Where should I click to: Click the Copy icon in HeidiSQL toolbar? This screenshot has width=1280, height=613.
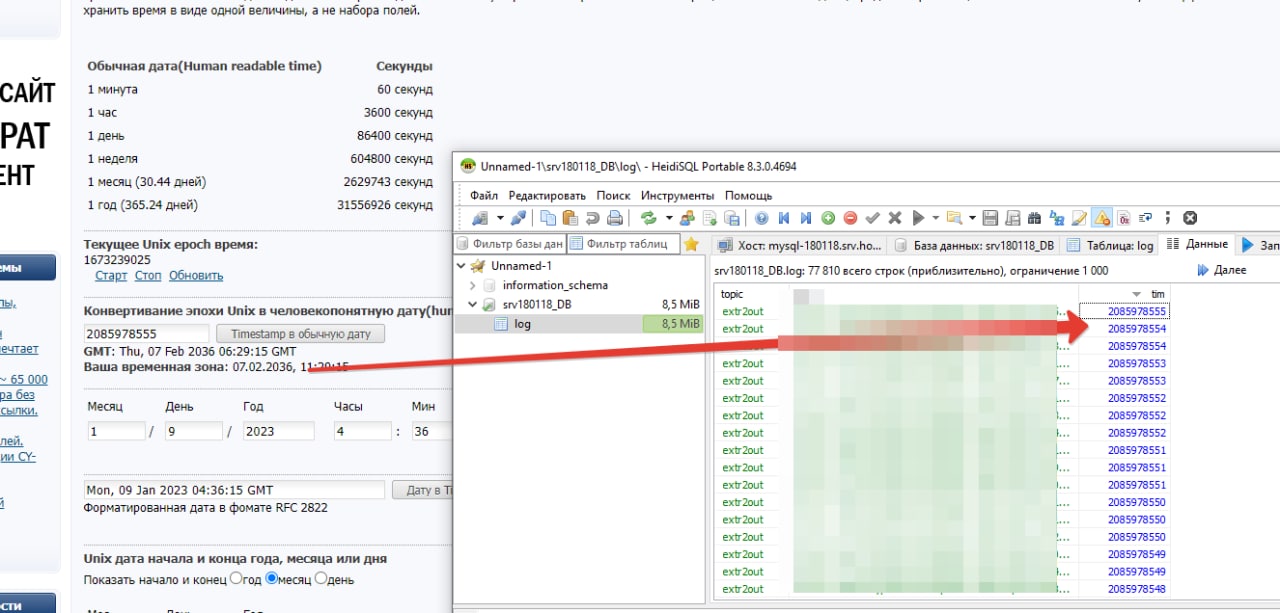(548, 217)
